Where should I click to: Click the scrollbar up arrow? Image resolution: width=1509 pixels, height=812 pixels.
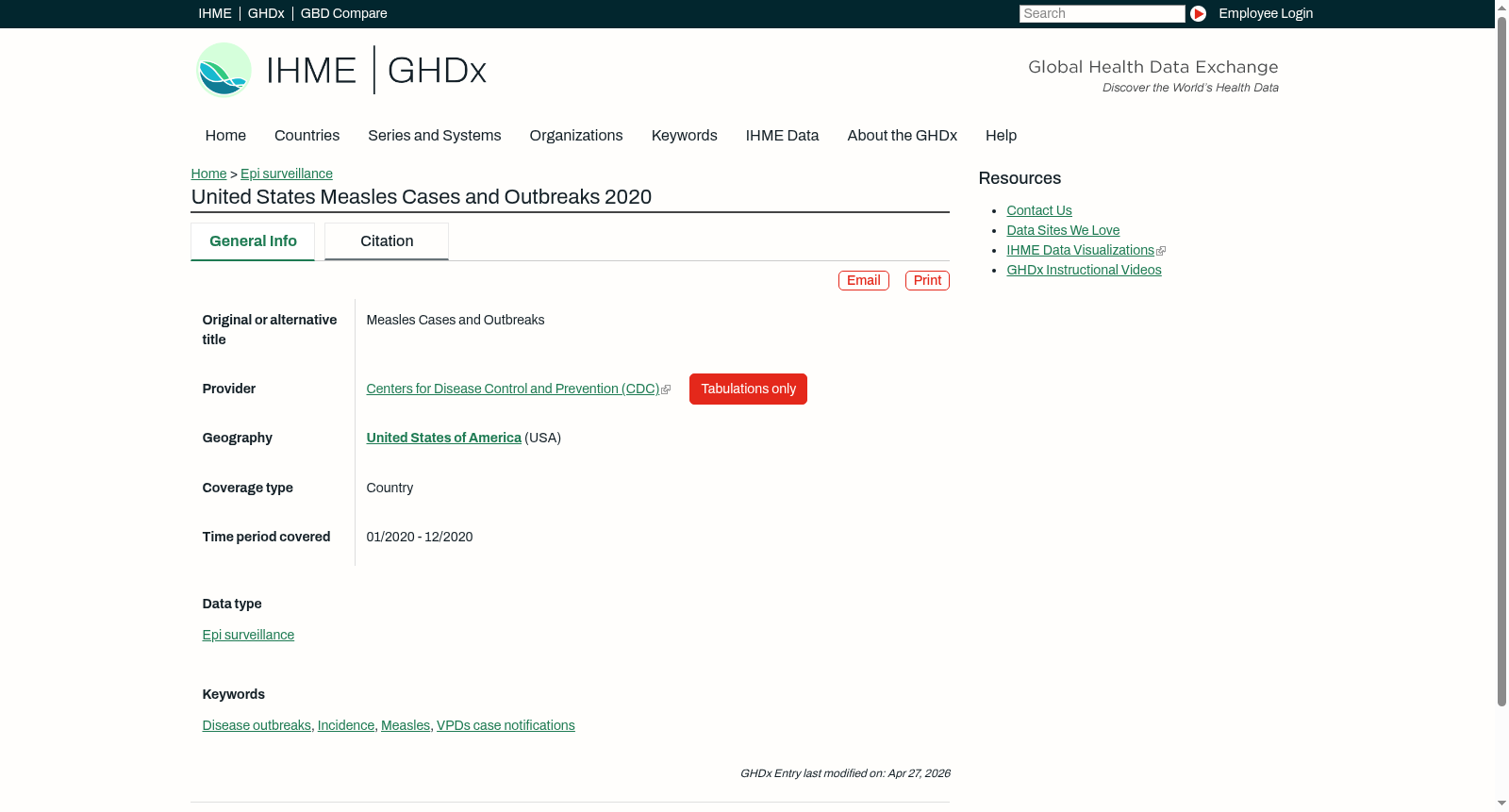1501,7
